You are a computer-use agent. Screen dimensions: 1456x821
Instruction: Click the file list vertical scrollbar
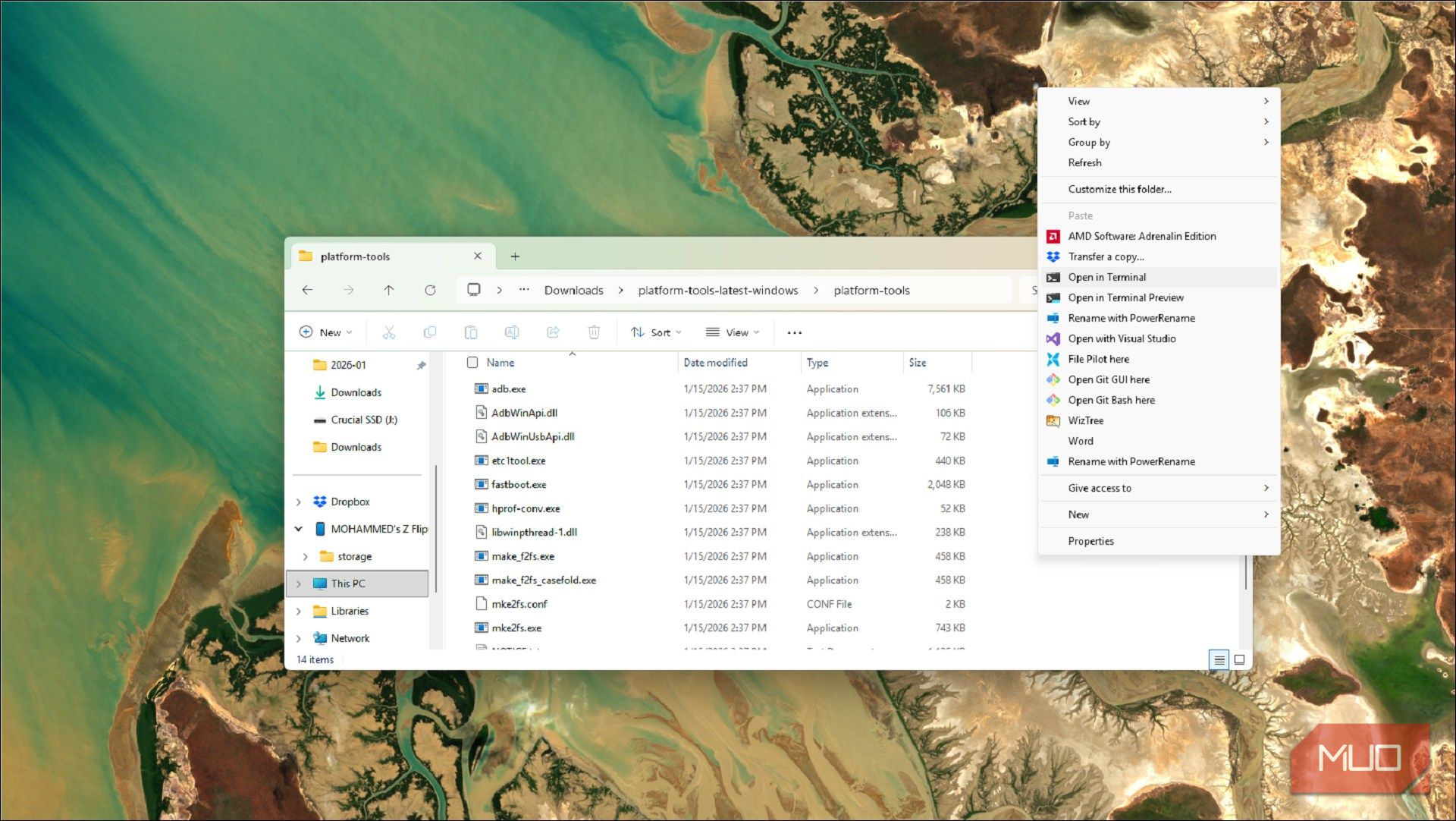1245,573
